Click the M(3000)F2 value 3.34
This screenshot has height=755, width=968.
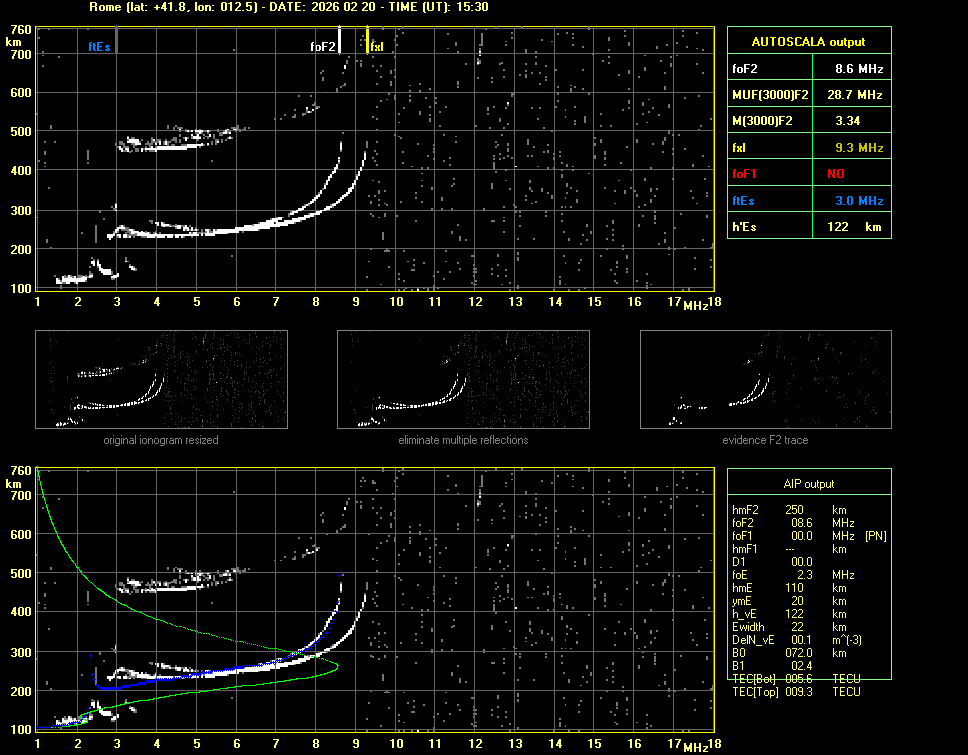click(849, 121)
